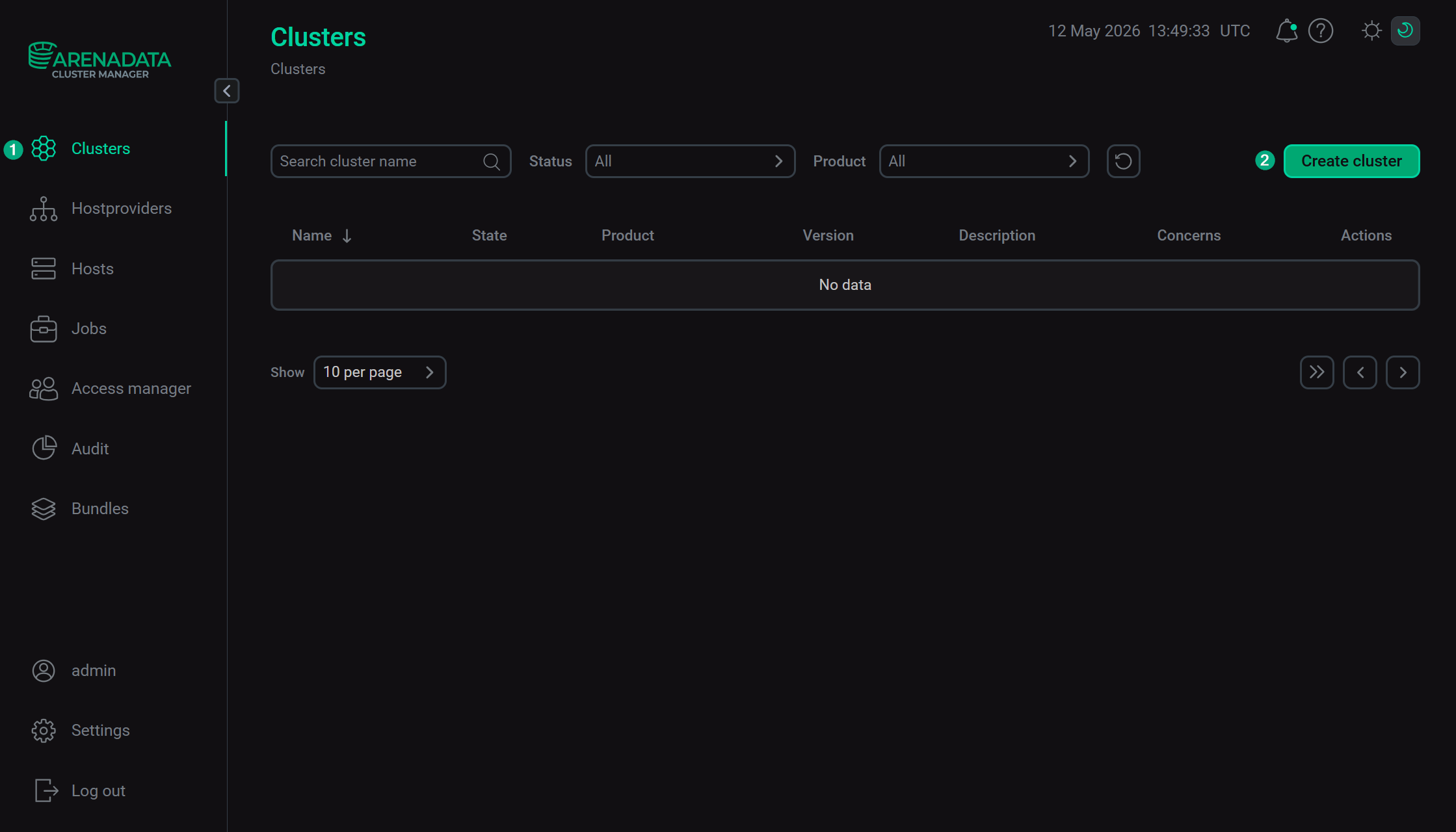This screenshot has width=1456, height=832.
Task: Collapse the sidebar with the arrow button
Action: click(x=227, y=91)
